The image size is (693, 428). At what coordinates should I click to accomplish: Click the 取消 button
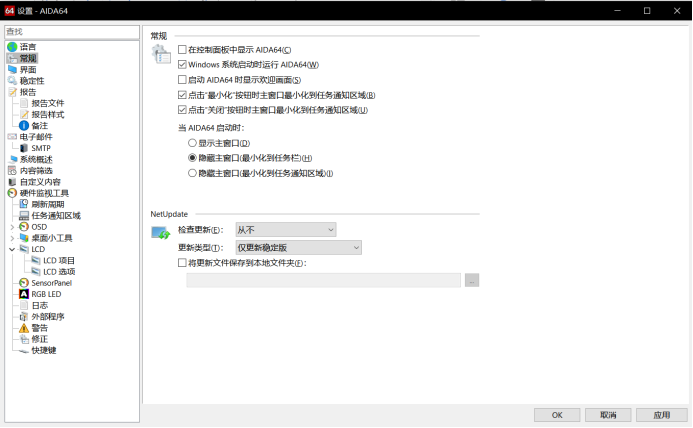coord(608,415)
